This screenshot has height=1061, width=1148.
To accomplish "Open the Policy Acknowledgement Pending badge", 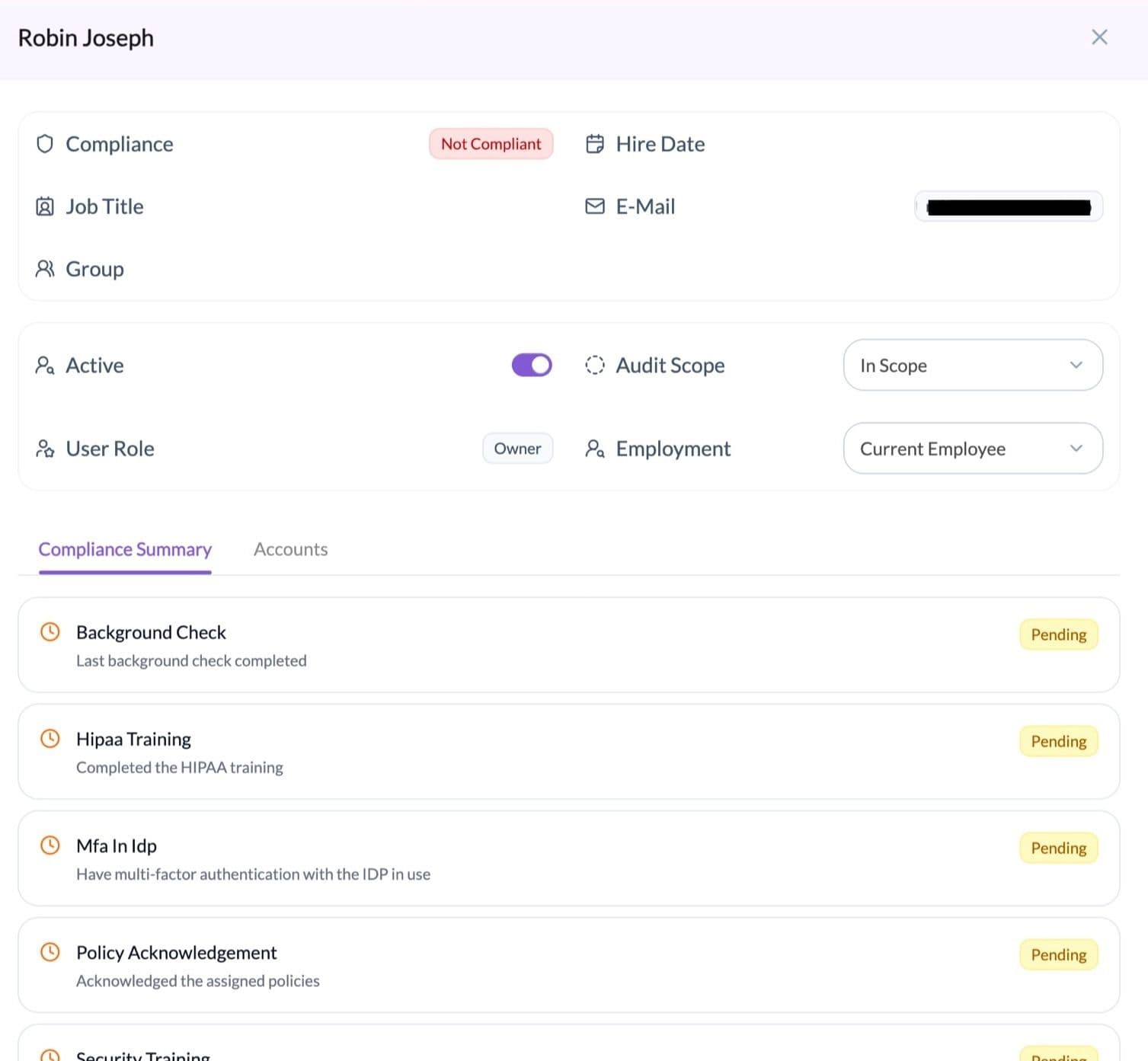I will click(x=1058, y=955).
